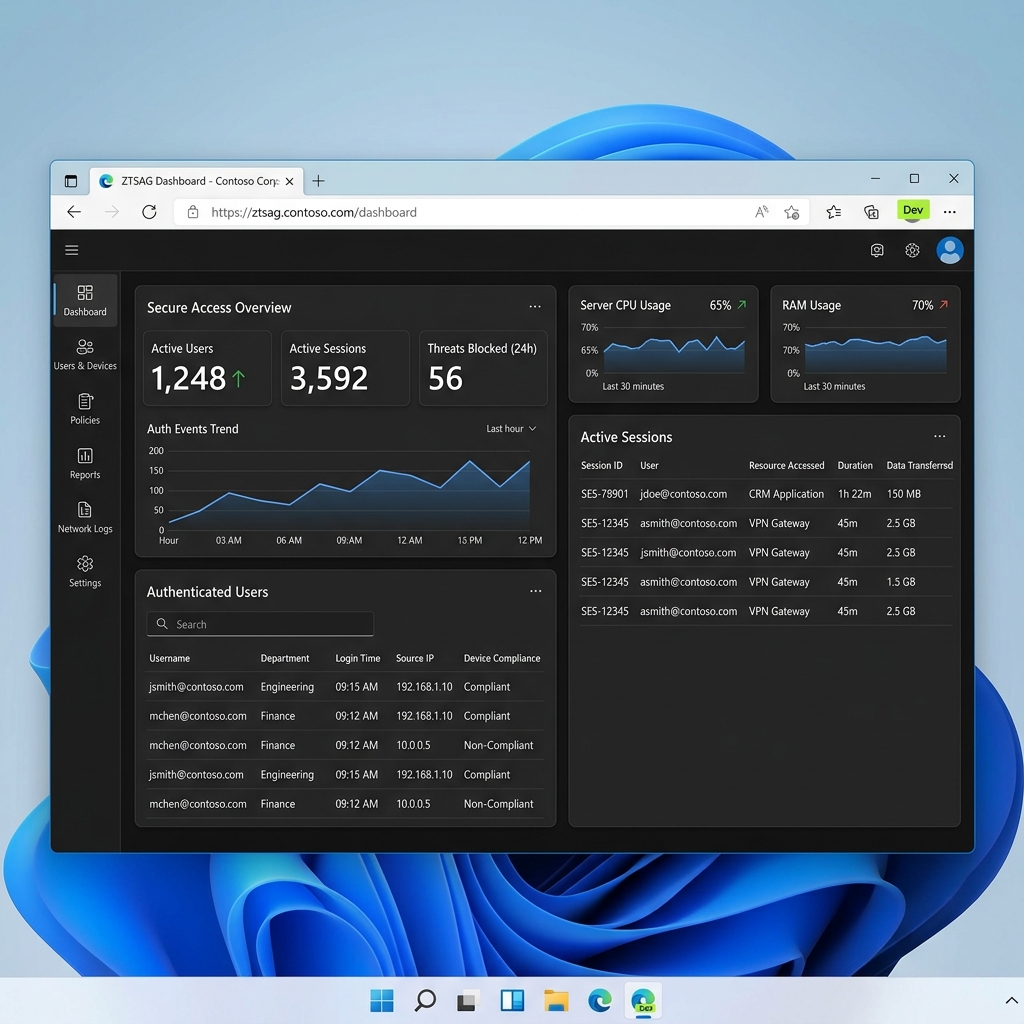This screenshot has width=1024, height=1024.
Task: Open taskbar Search
Action: pyautogui.click(x=425, y=1000)
